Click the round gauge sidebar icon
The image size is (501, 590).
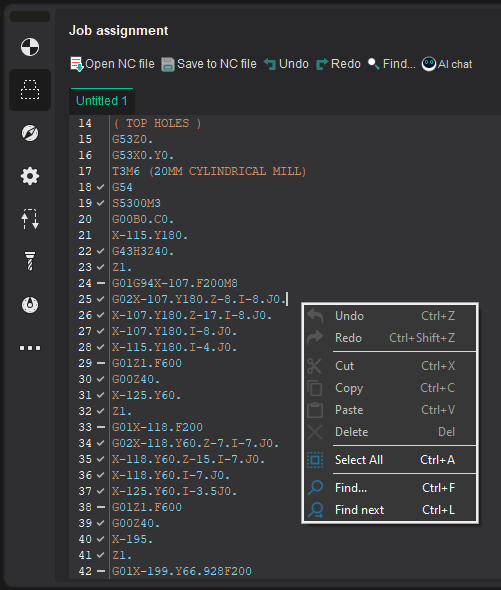coord(30,305)
